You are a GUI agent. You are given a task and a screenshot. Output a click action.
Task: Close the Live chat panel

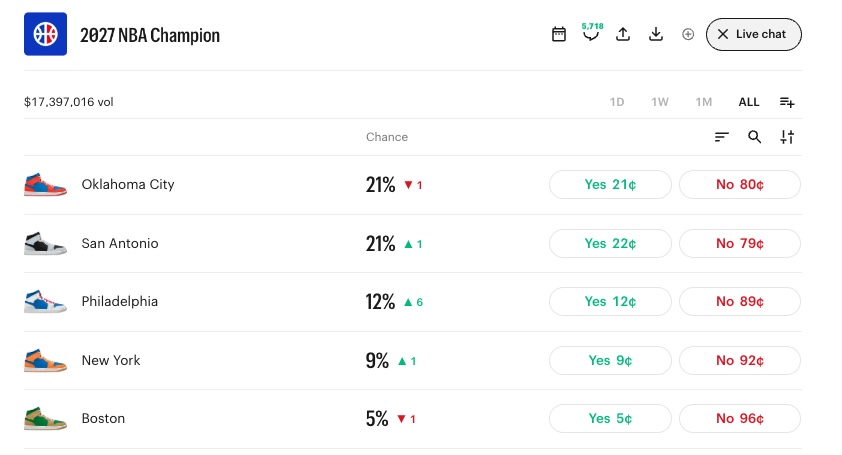point(753,34)
